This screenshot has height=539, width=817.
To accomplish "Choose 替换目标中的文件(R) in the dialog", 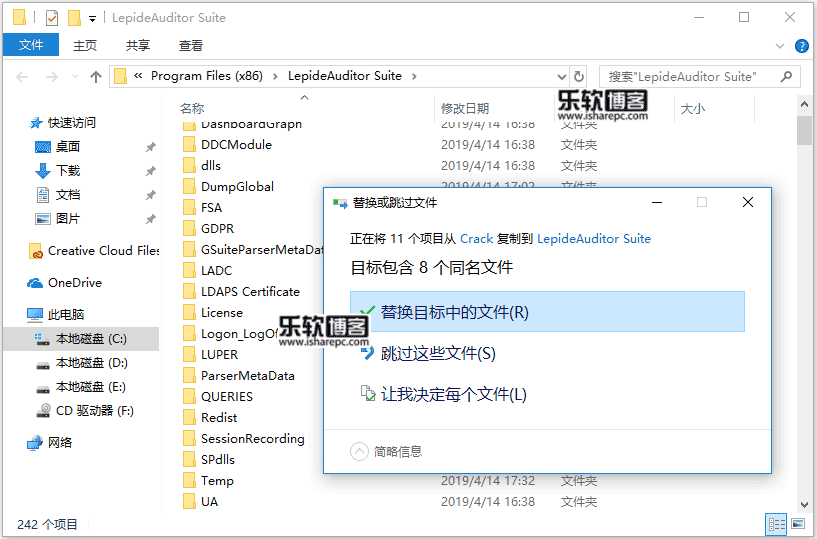I will click(547, 312).
